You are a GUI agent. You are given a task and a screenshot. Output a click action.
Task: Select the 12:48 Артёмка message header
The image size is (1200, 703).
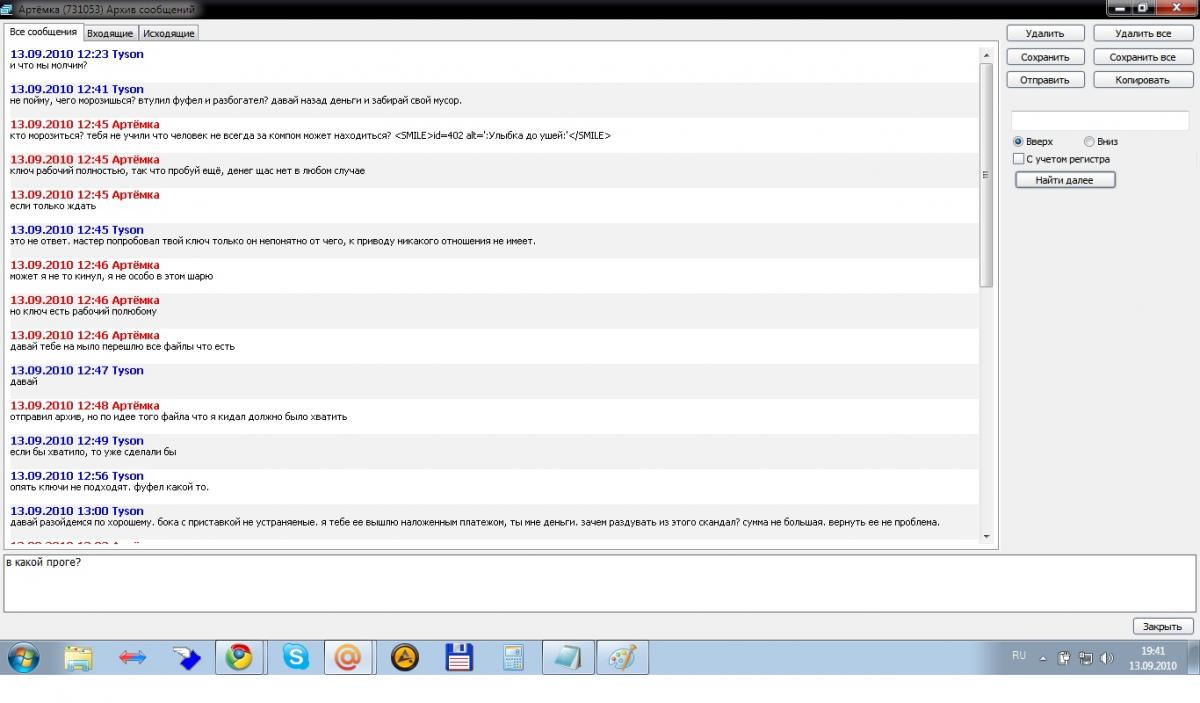[85, 405]
